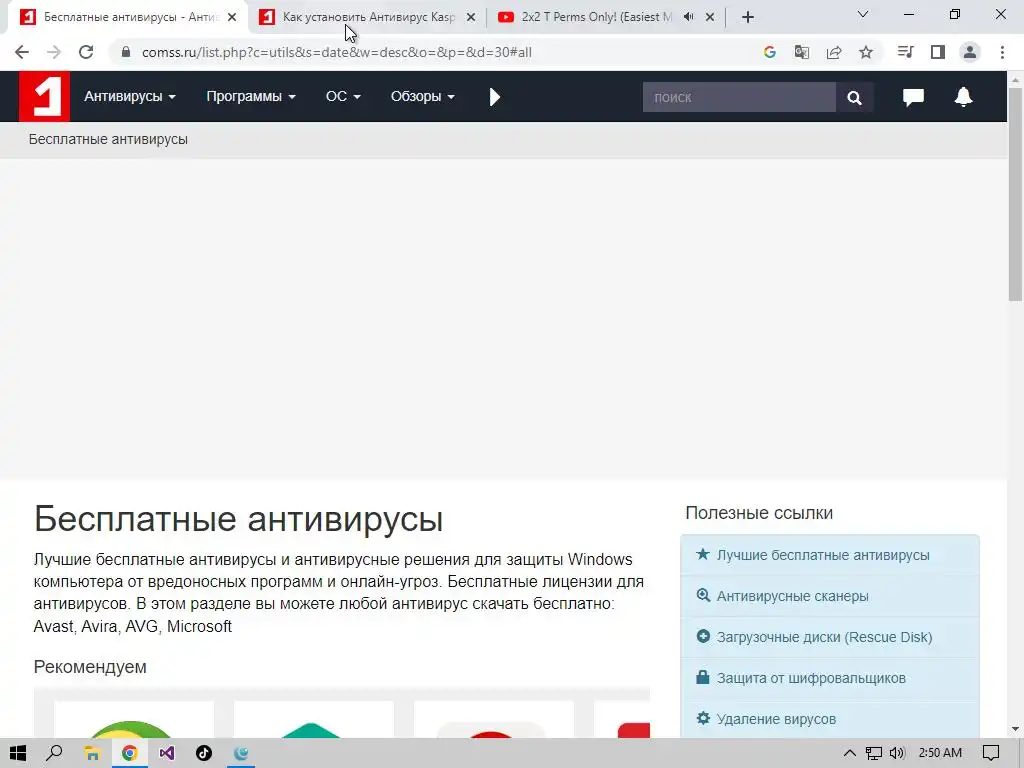Toggle the browser side panel
1024x768 pixels.
pyautogui.click(x=938, y=52)
